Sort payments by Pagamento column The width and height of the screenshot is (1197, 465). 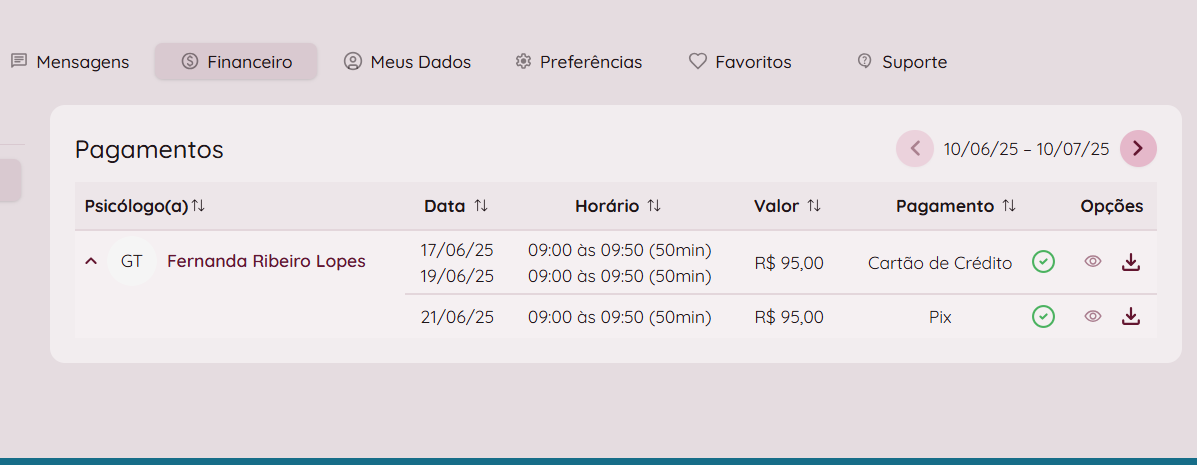click(1009, 206)
